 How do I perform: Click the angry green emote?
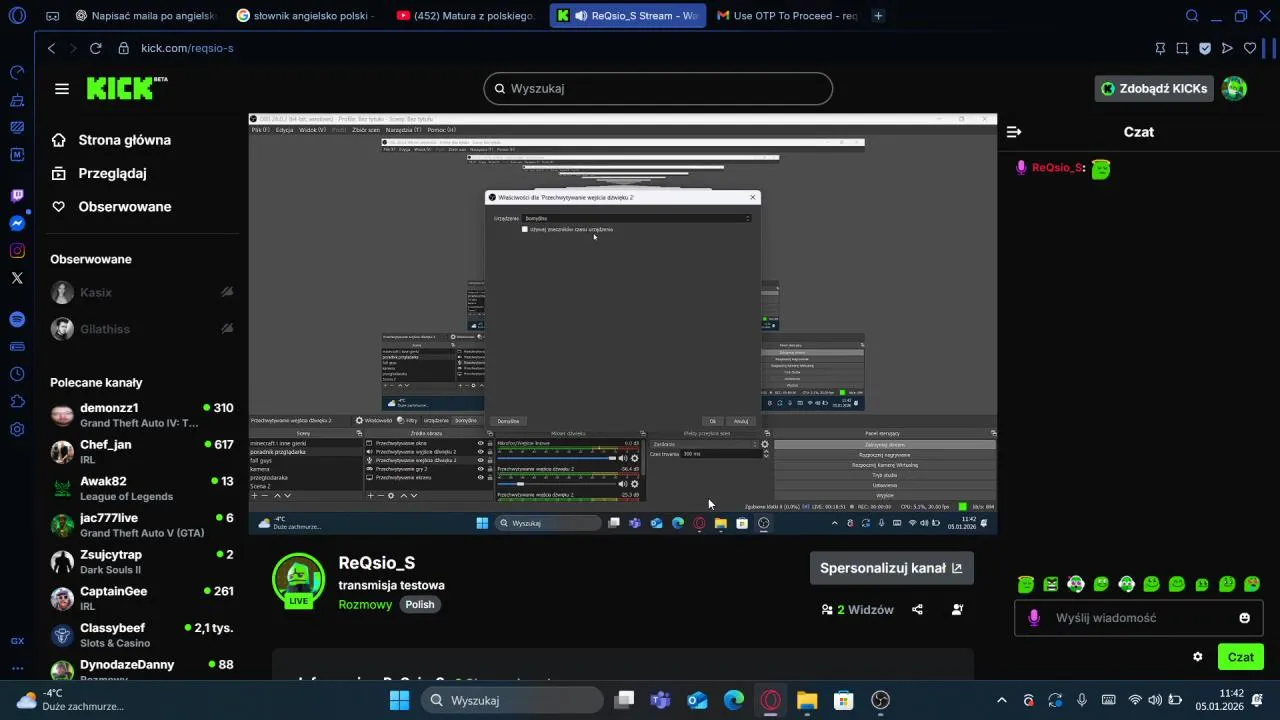(1050, 584)
